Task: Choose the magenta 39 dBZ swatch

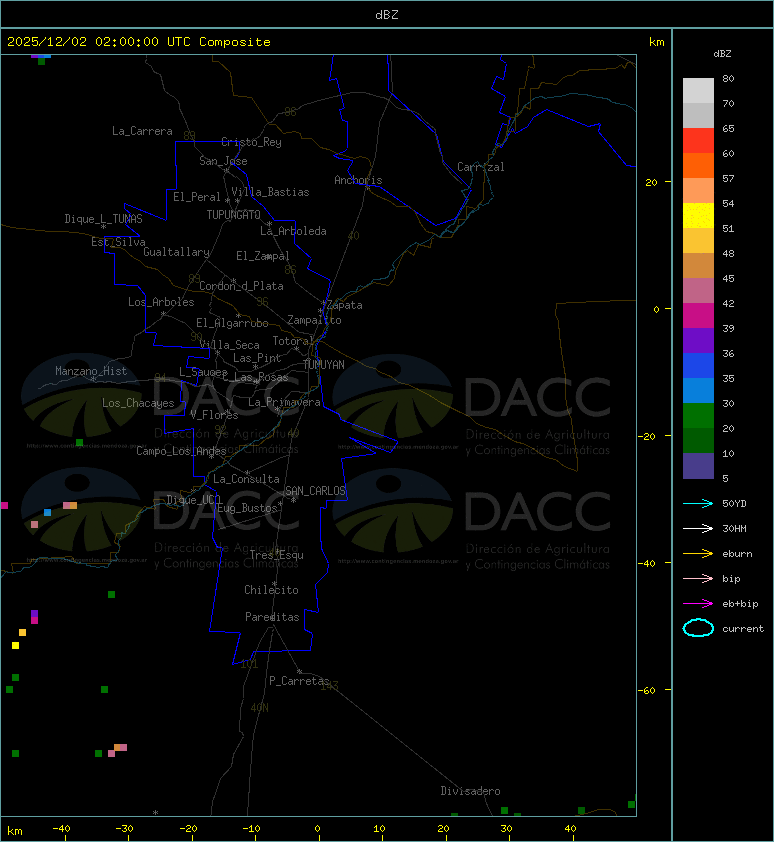Action: coord(698,316)
